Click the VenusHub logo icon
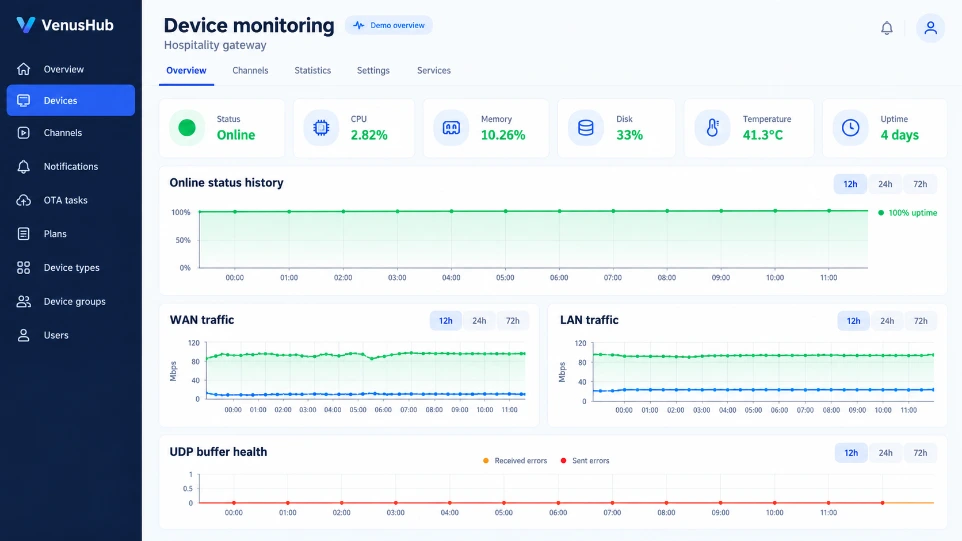The height and width of the screenshot is (541, 962). 26,25
